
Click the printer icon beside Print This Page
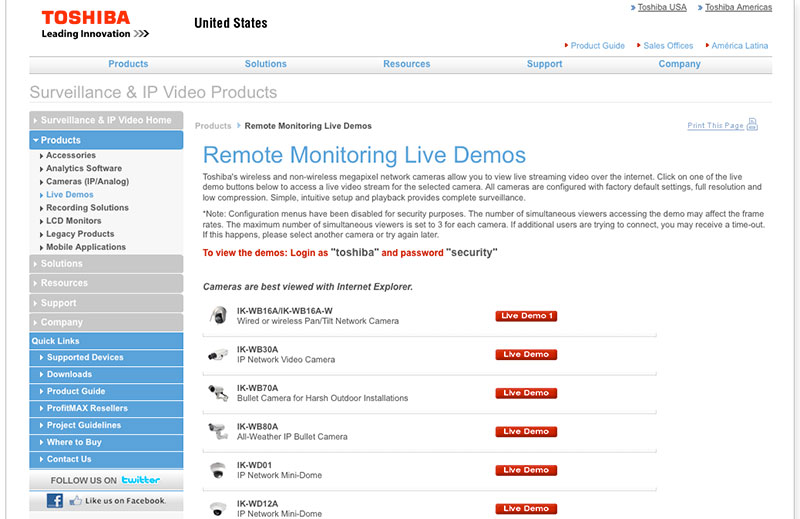point(752,125)
